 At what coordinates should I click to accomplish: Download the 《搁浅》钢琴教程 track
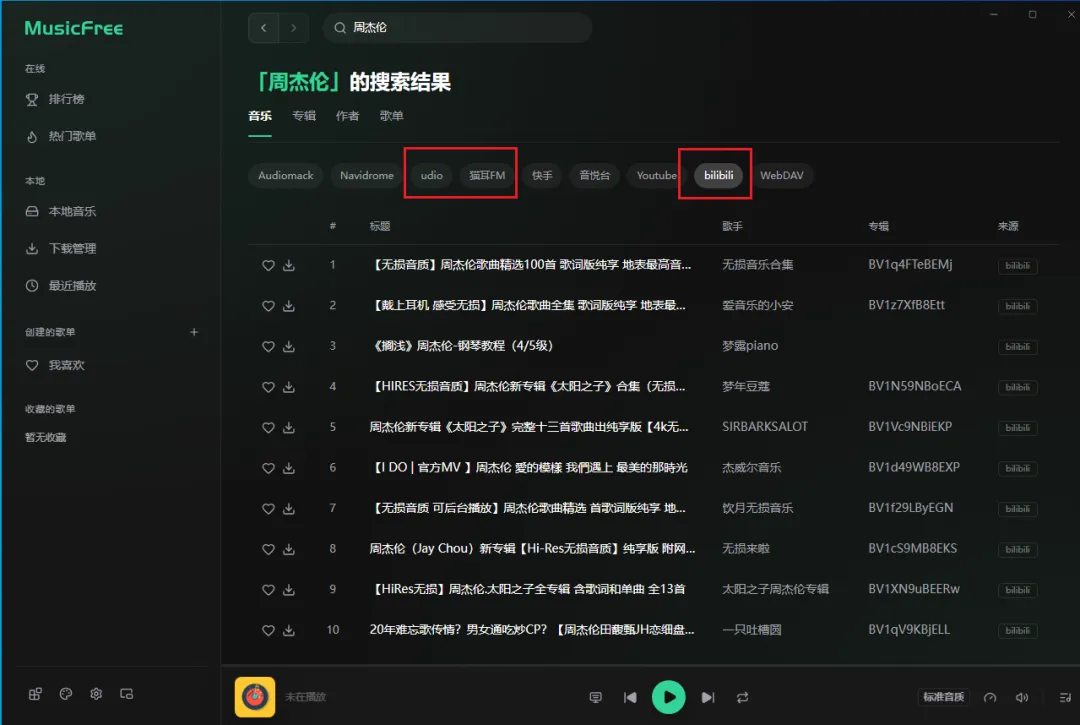(x=289, y=346)
